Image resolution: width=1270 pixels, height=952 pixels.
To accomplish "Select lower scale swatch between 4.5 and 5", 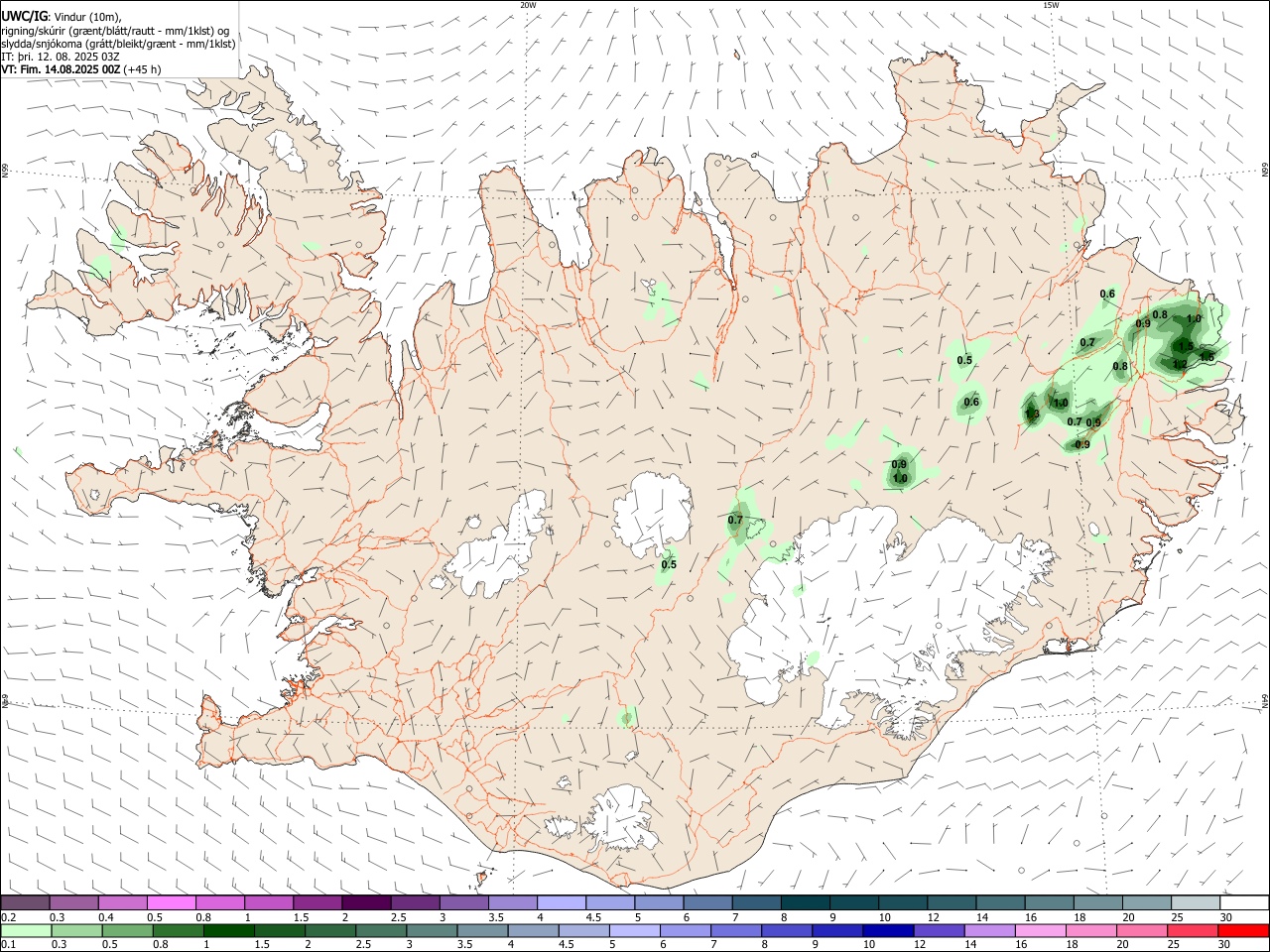I will tap(585, 930).
